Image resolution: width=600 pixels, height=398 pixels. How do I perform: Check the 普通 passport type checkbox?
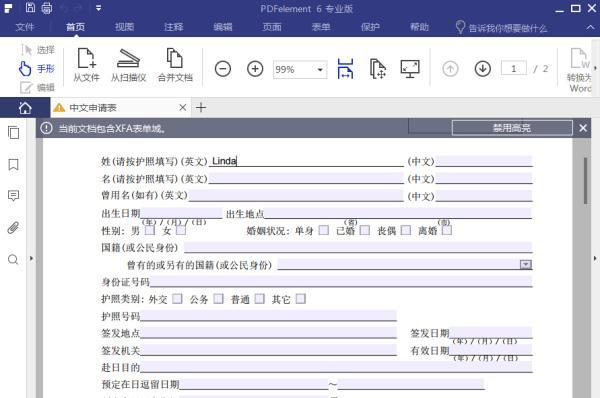point(260,298)
